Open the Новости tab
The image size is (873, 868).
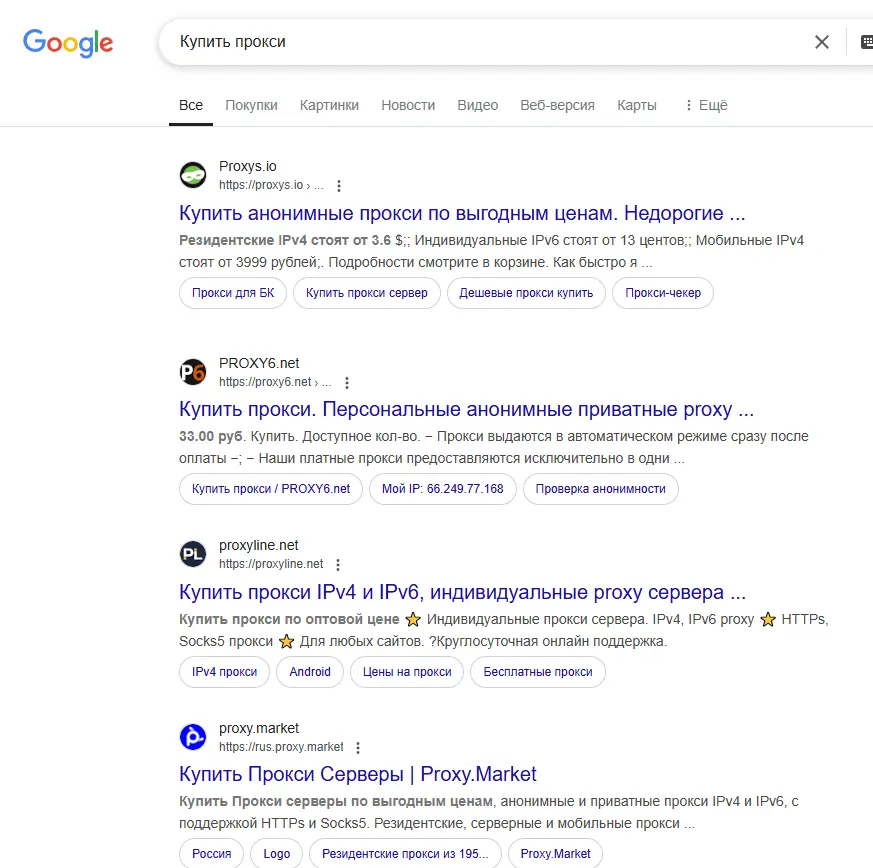pyautogui.click(x=408, y=105)
